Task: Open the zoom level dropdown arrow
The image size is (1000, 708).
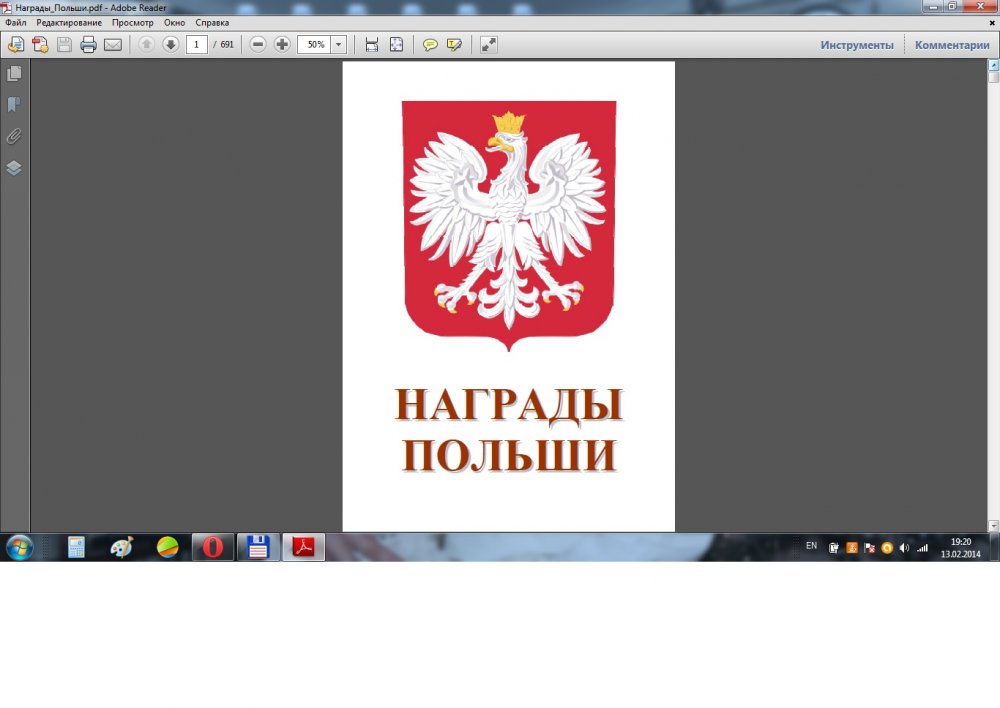Action: click(339, 45)
